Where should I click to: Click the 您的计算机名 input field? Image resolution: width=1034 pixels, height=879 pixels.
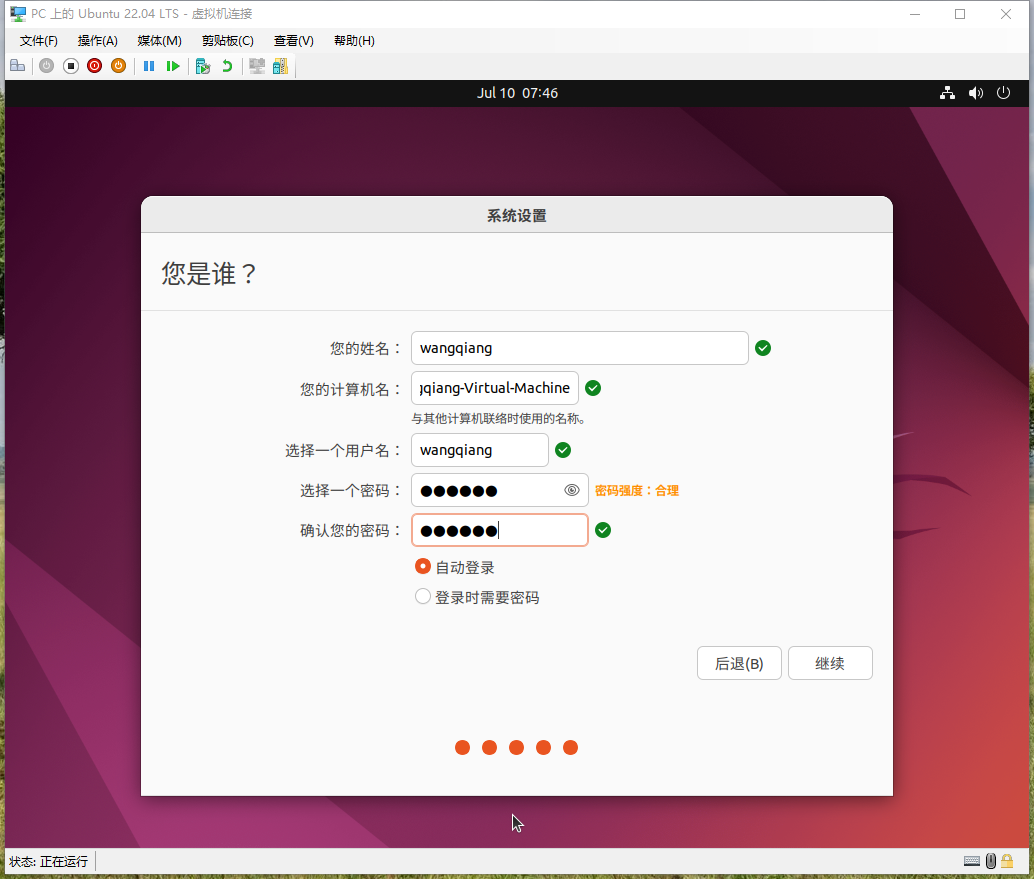tap(494, 388)
